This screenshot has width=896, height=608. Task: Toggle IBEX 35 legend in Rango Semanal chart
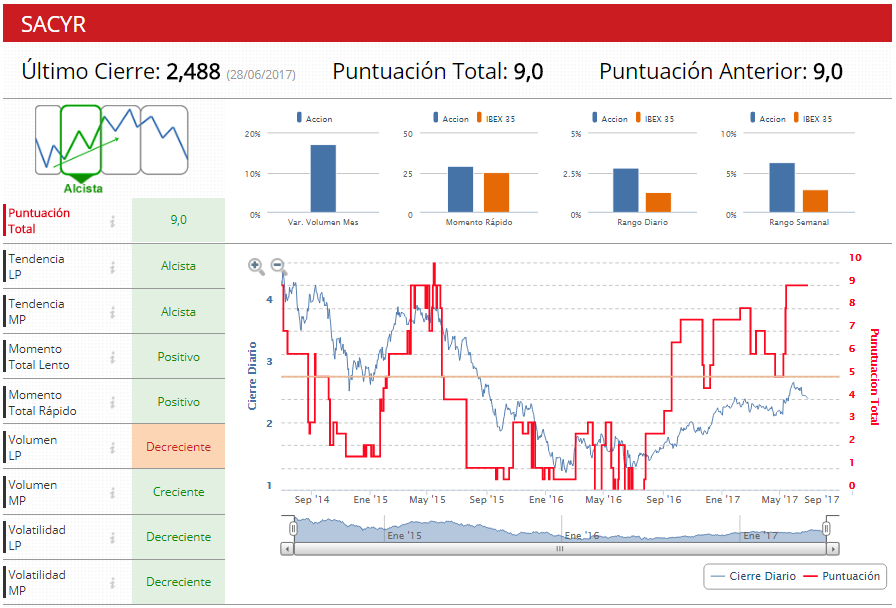click(x=813, y=118)
